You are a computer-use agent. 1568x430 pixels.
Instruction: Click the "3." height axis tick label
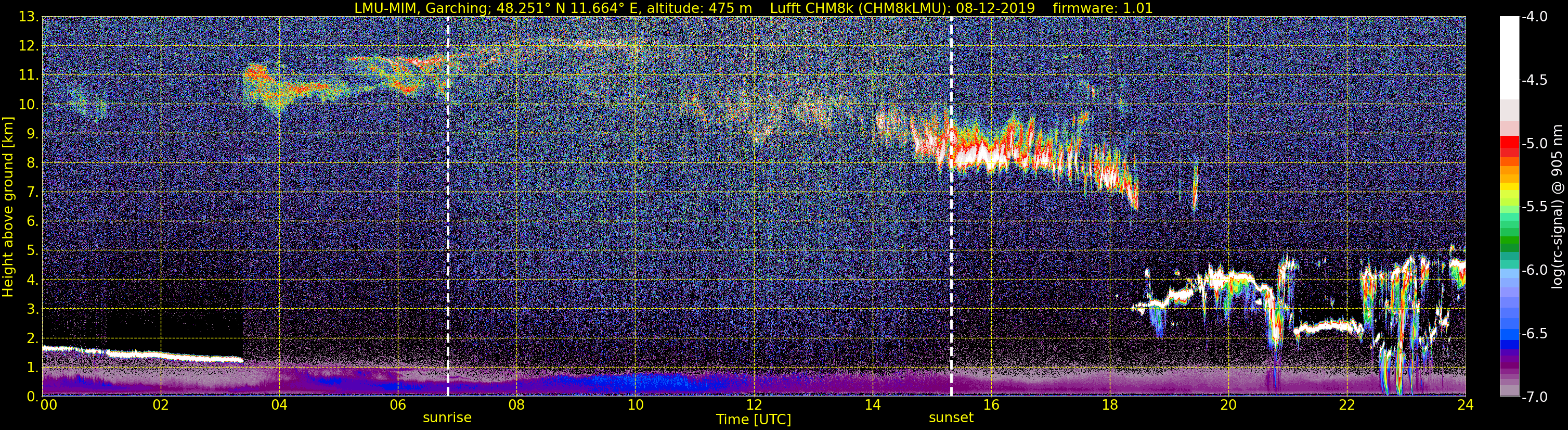[x=32, y=309]
